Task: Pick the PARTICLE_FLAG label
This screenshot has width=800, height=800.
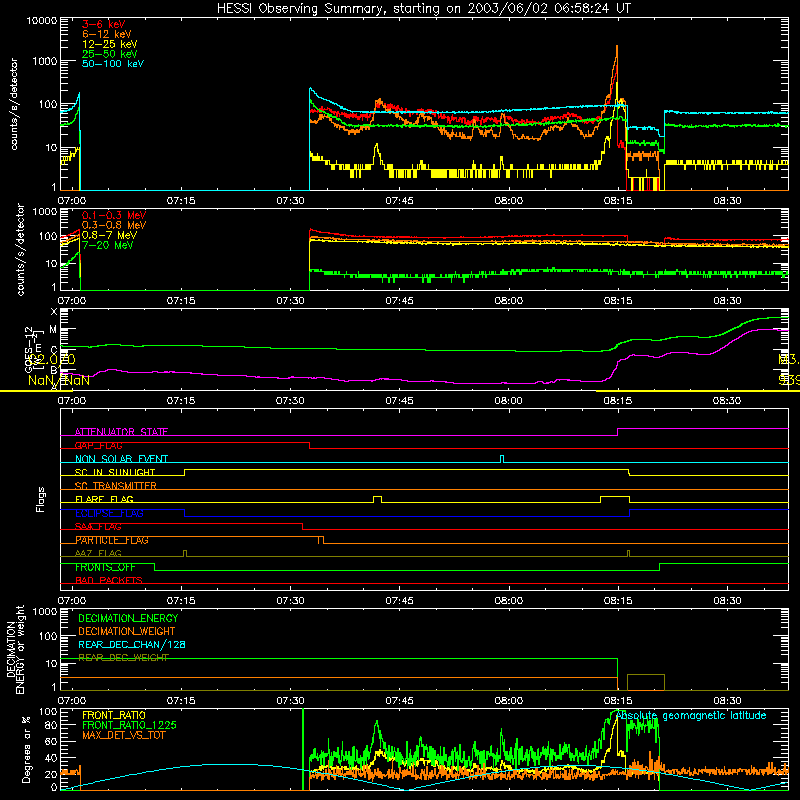Action: pyautogui.click(x=111, y=540)
